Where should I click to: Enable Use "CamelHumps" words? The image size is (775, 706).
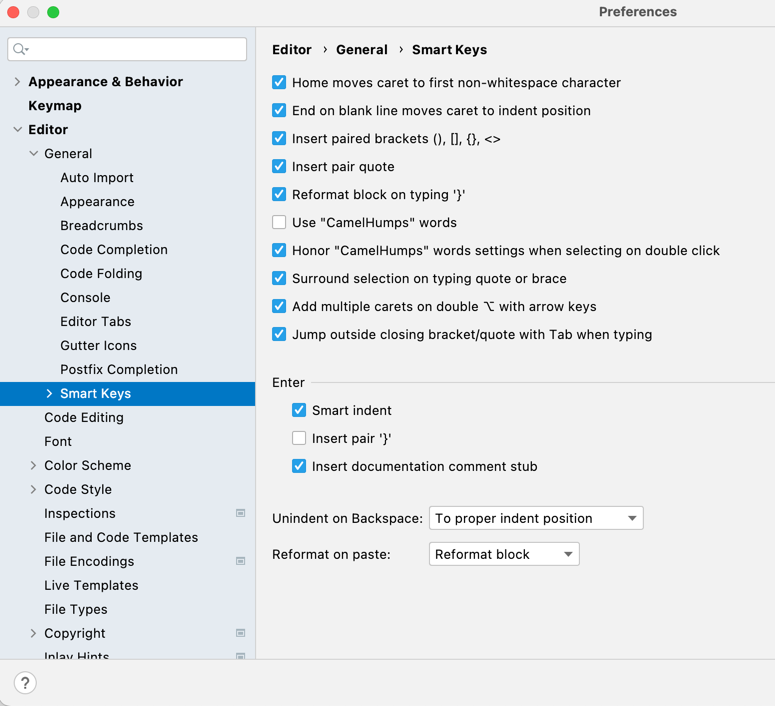click(x=279, y=222)
